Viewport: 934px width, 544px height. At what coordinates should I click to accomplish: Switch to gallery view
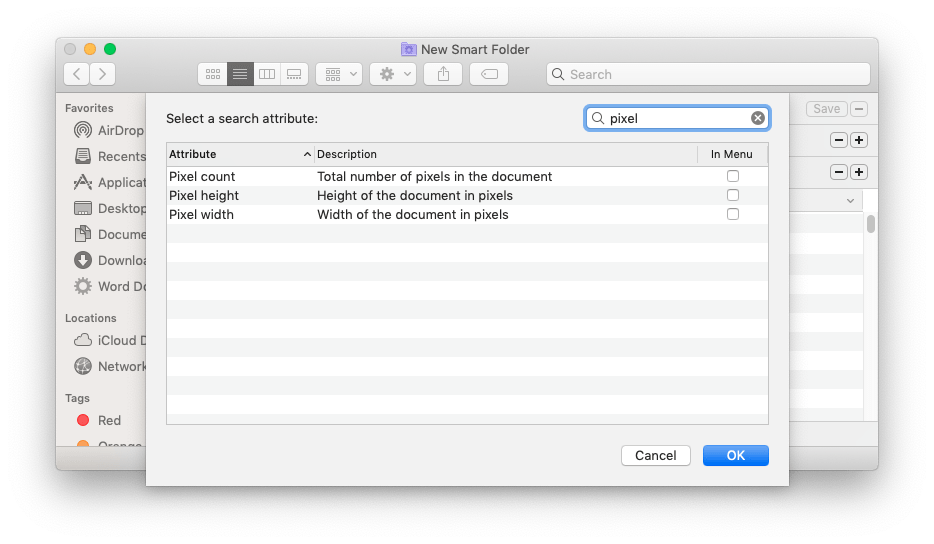(294, 74)
